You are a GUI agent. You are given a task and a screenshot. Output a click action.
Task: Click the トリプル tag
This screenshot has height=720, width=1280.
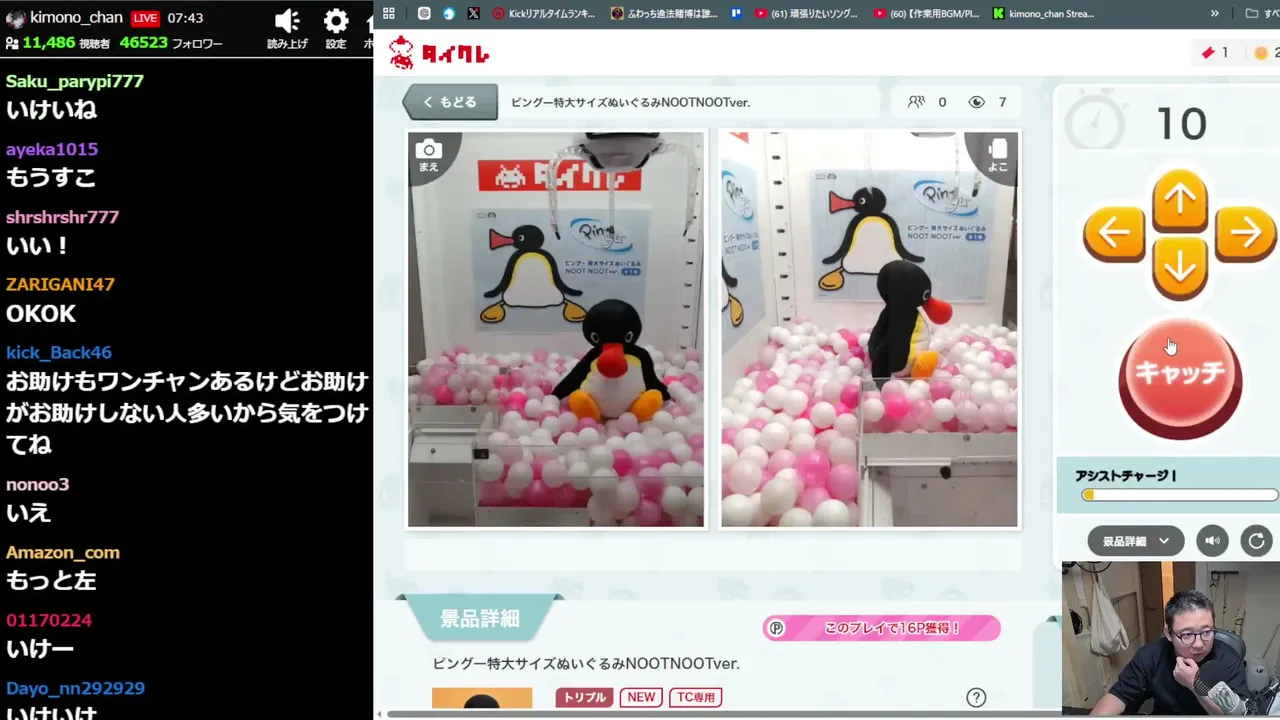click(585, 697)
